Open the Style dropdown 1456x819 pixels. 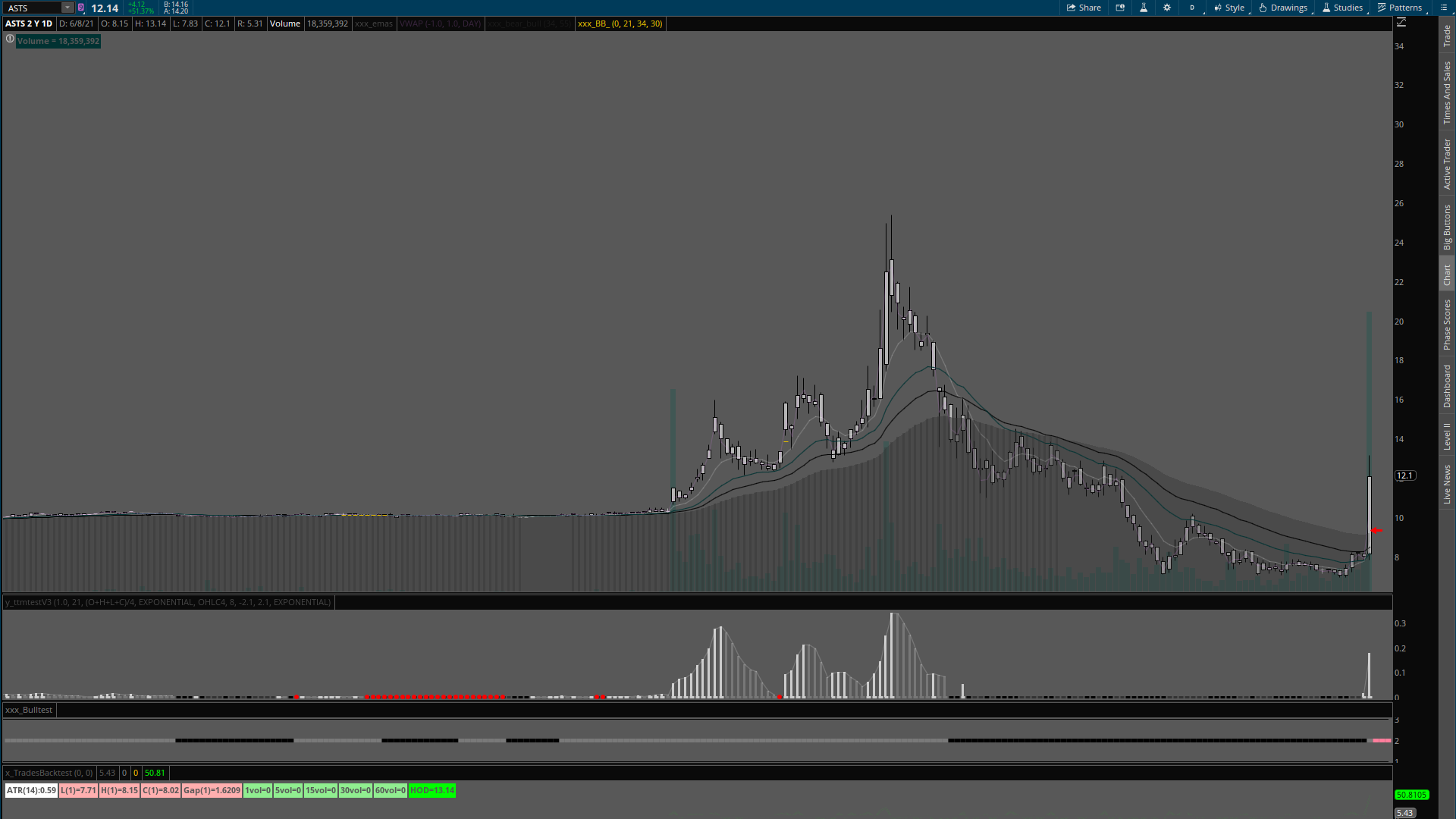(1229, 8)
